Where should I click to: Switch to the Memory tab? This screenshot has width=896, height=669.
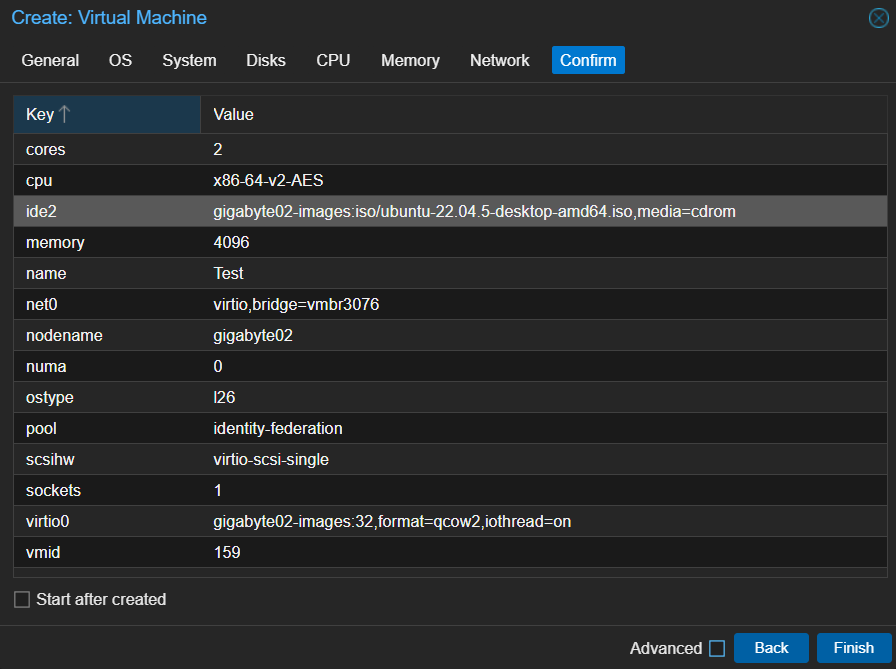pos(410,60)
